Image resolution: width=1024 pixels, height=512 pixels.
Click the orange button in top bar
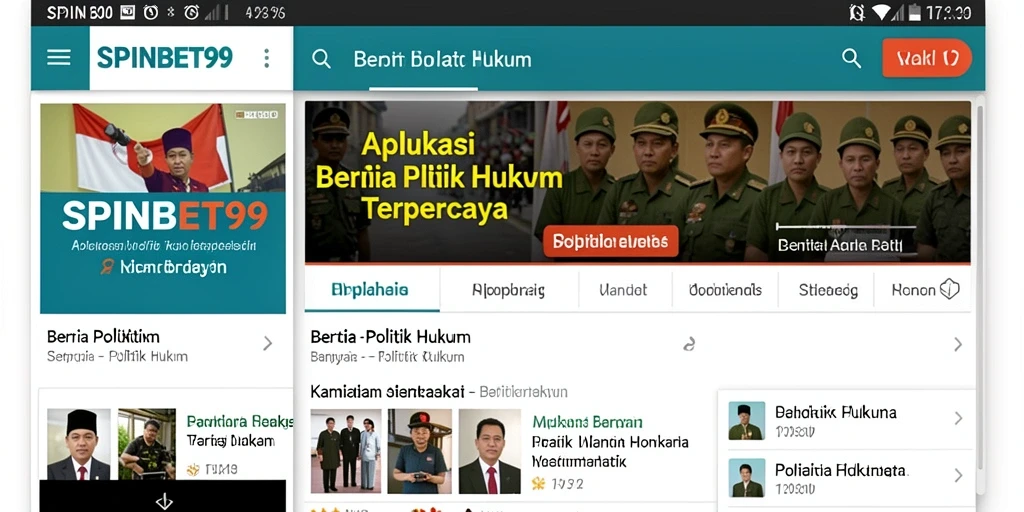pos(927,58)
